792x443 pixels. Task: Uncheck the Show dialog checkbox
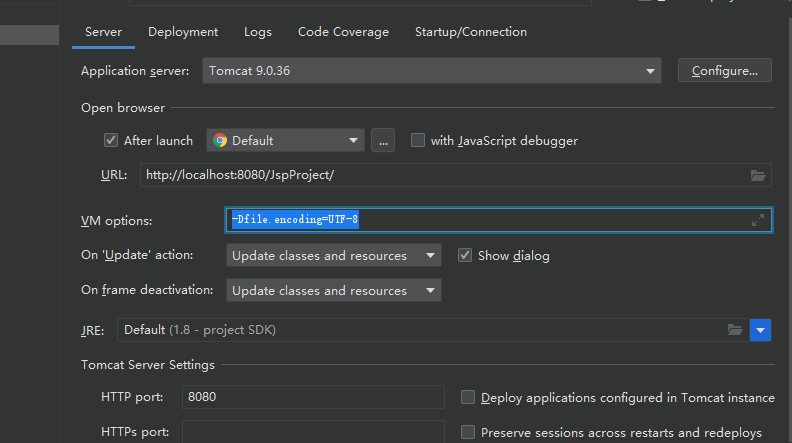tap(465, 255)
